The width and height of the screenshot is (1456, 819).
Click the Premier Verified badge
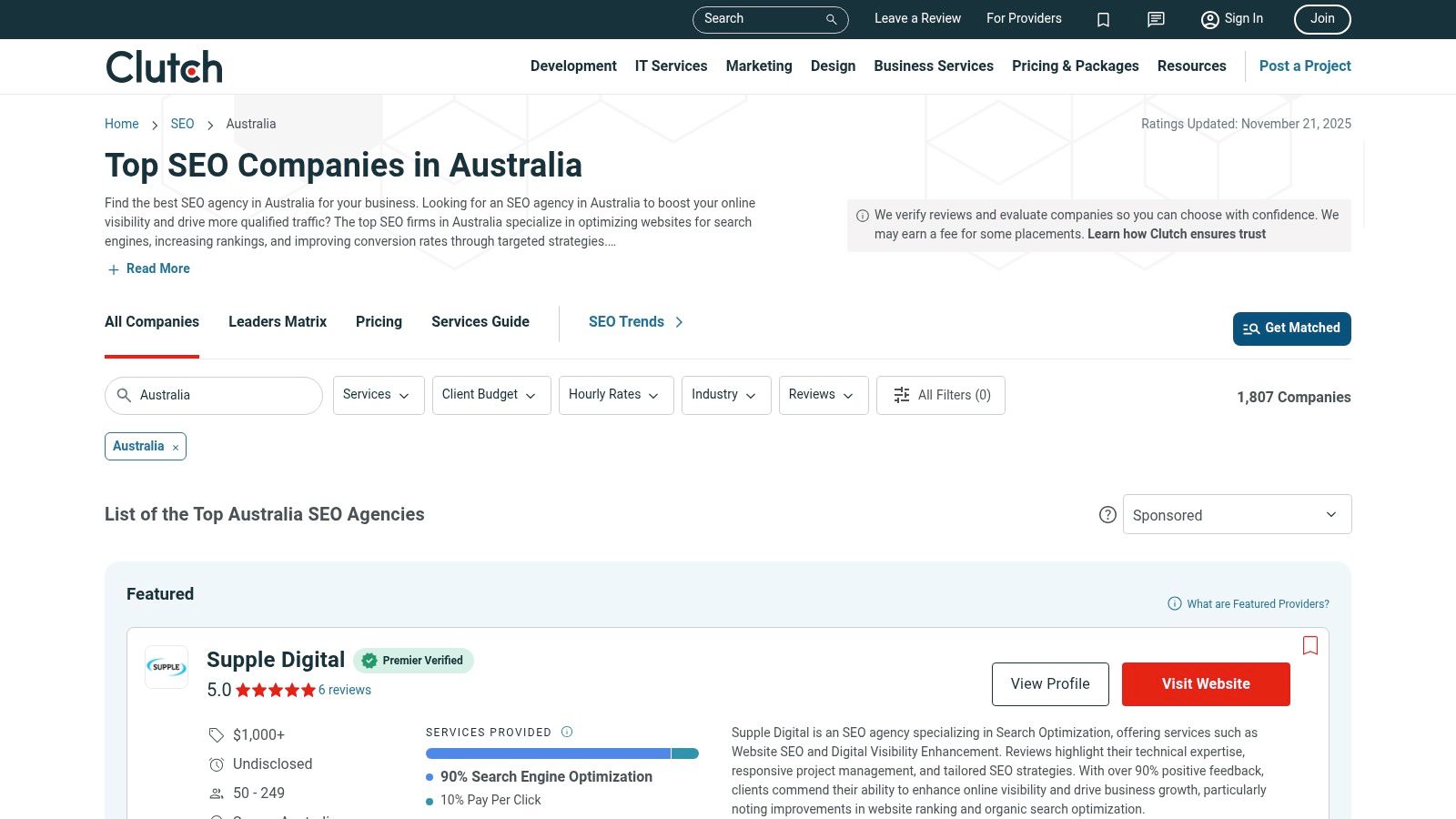[x=413, y=661]
